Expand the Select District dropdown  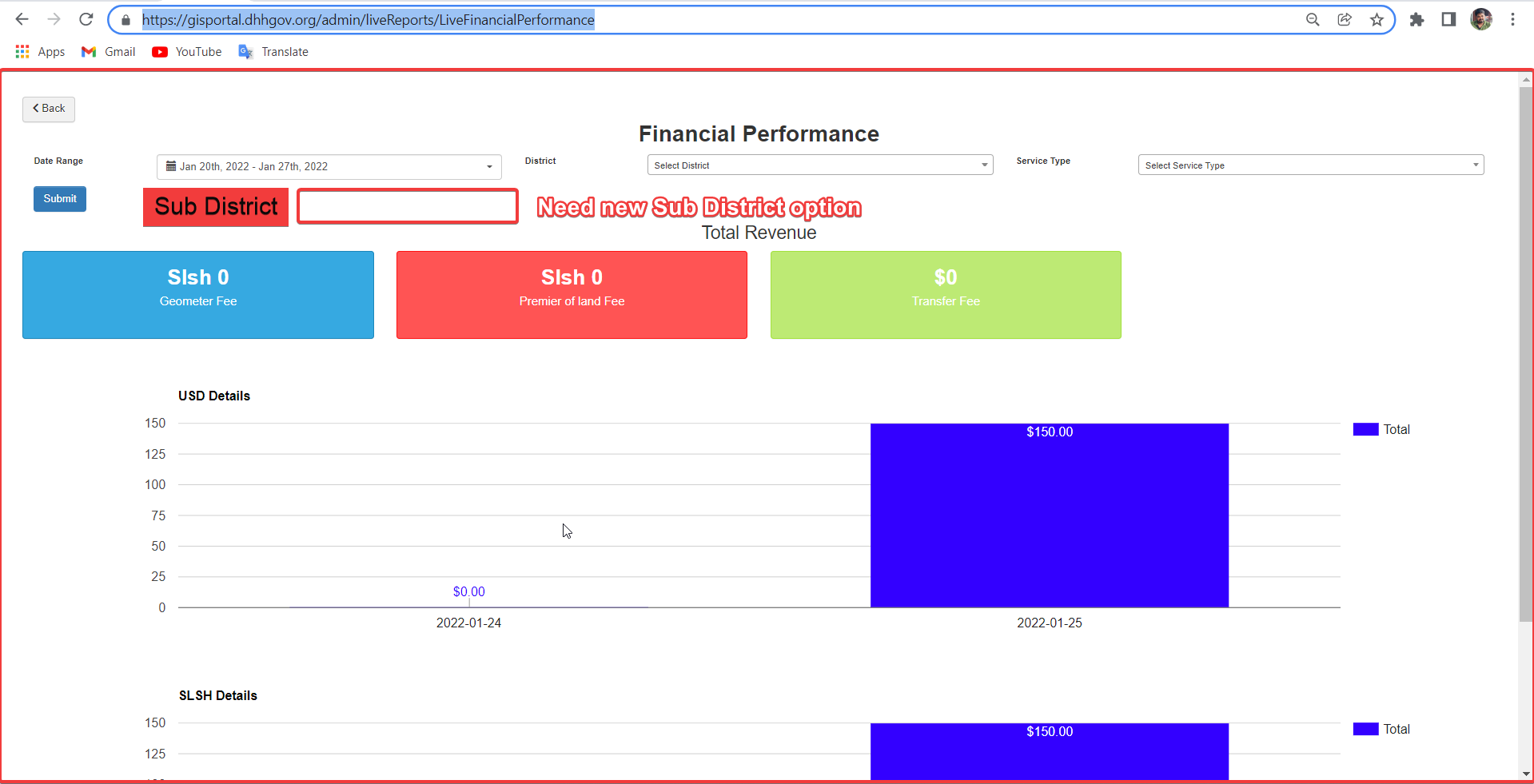pyautogui.click(x=820, y=165)
